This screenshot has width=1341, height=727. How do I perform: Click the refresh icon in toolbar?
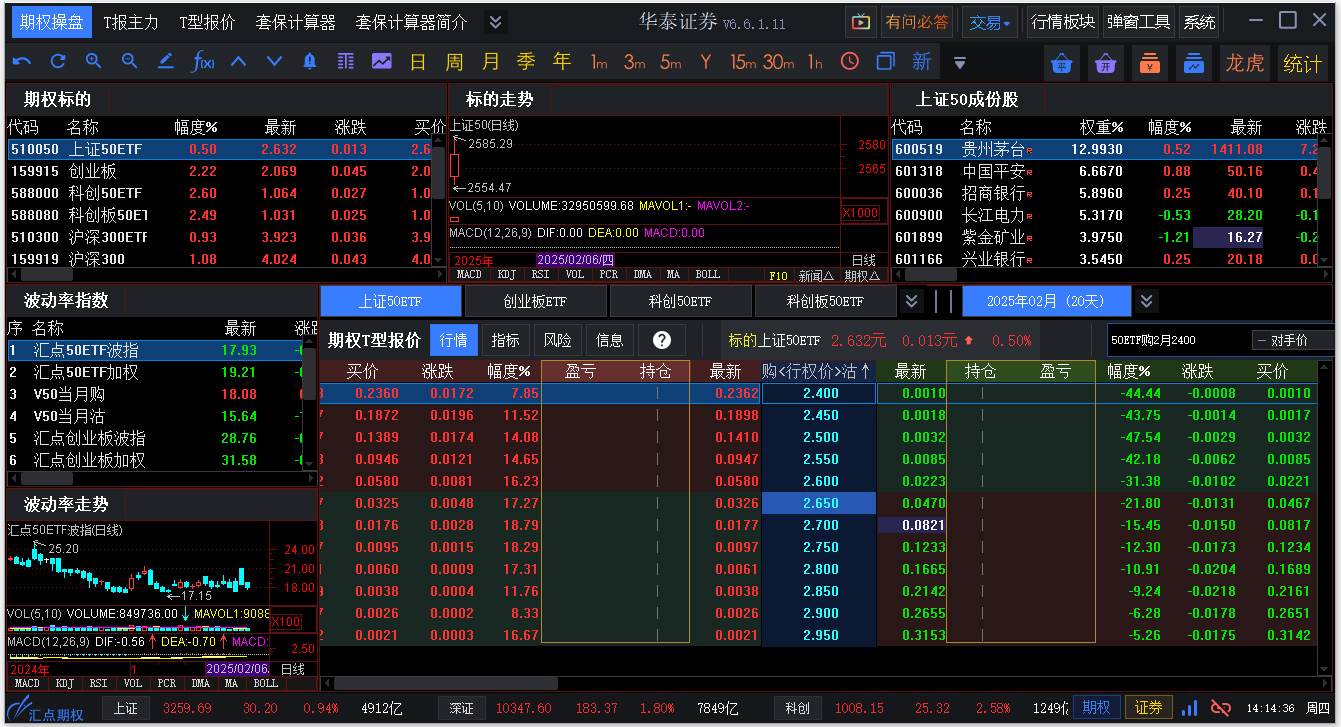tap(58, 62)
